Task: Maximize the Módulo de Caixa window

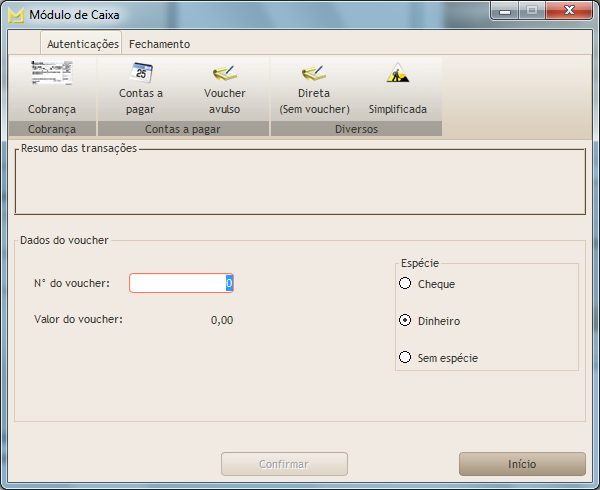Action: pos(531,11)
